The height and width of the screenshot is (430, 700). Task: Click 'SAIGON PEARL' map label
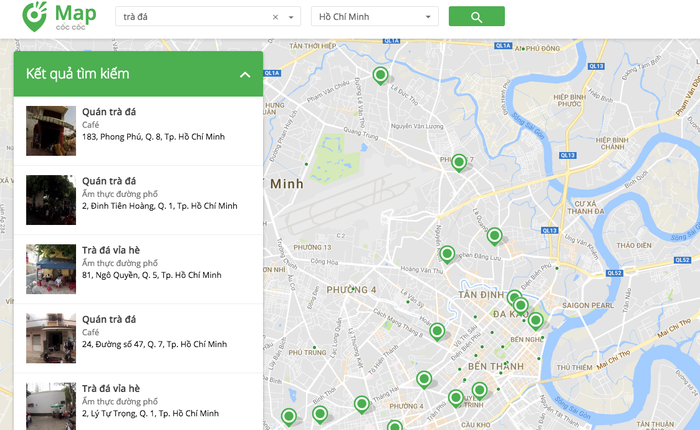[588, 305]
